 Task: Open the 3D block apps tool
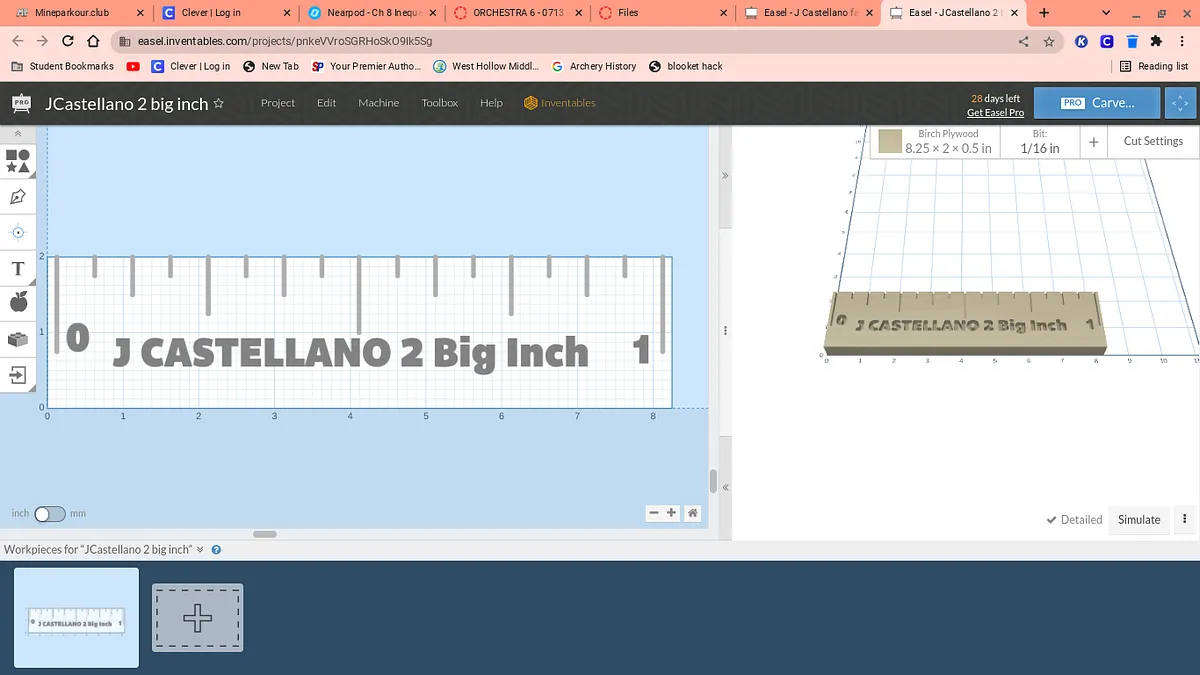coord(18,339)
